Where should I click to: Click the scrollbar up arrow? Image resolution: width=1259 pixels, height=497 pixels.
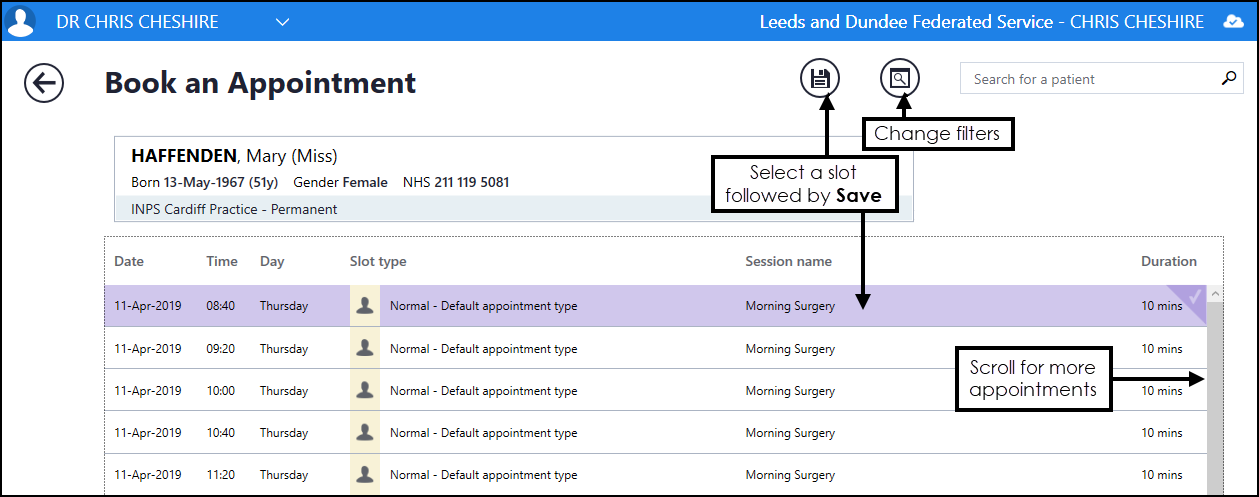point(1215,294)
